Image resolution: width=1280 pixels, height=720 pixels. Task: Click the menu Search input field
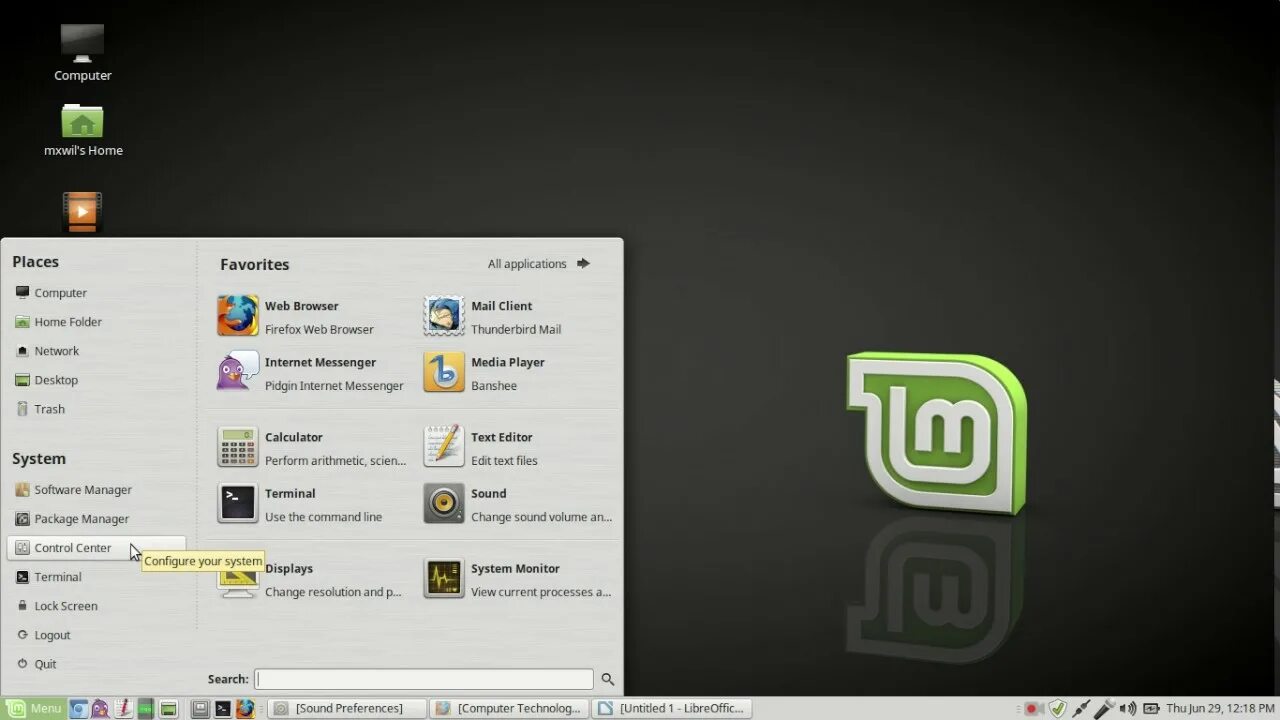[x=424, y=679]
